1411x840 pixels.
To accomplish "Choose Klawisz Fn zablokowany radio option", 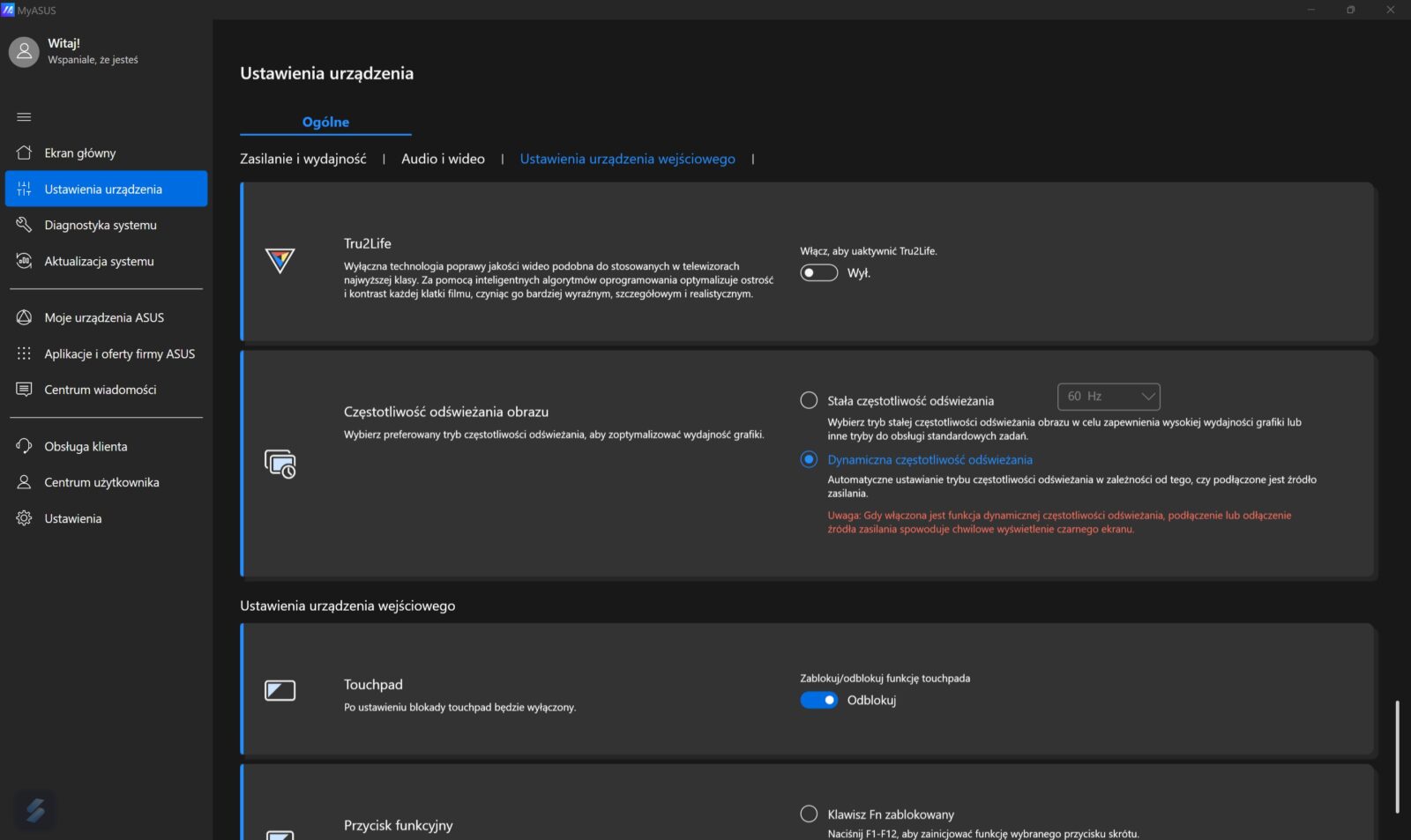I will [x=809, y=814].
